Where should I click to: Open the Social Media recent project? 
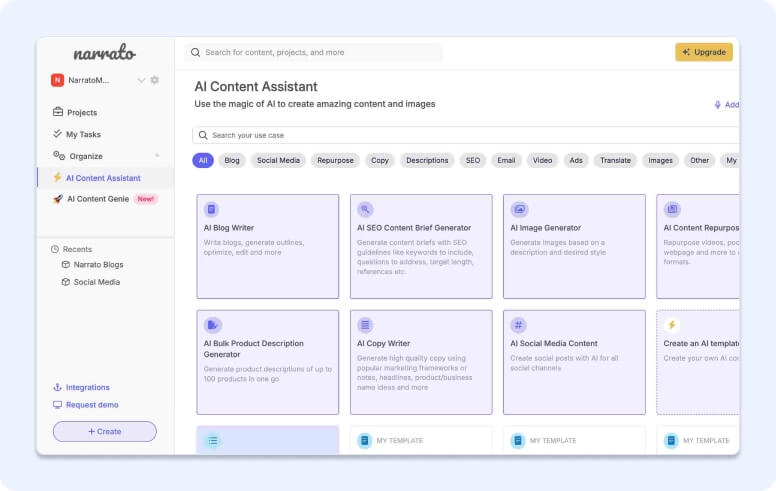click(x=97, y=282)
